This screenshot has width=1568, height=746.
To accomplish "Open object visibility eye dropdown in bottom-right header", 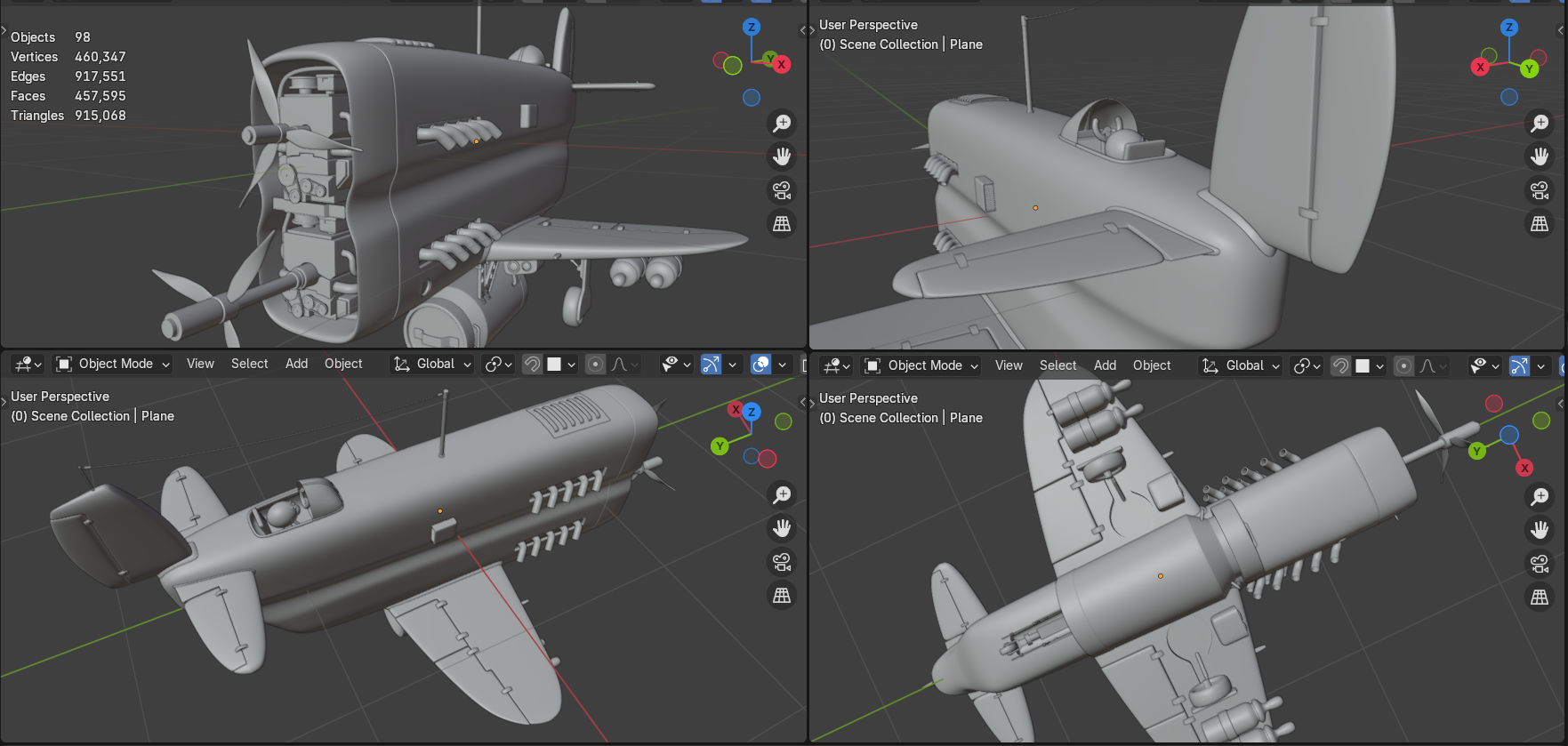I will coord(1485,365).
